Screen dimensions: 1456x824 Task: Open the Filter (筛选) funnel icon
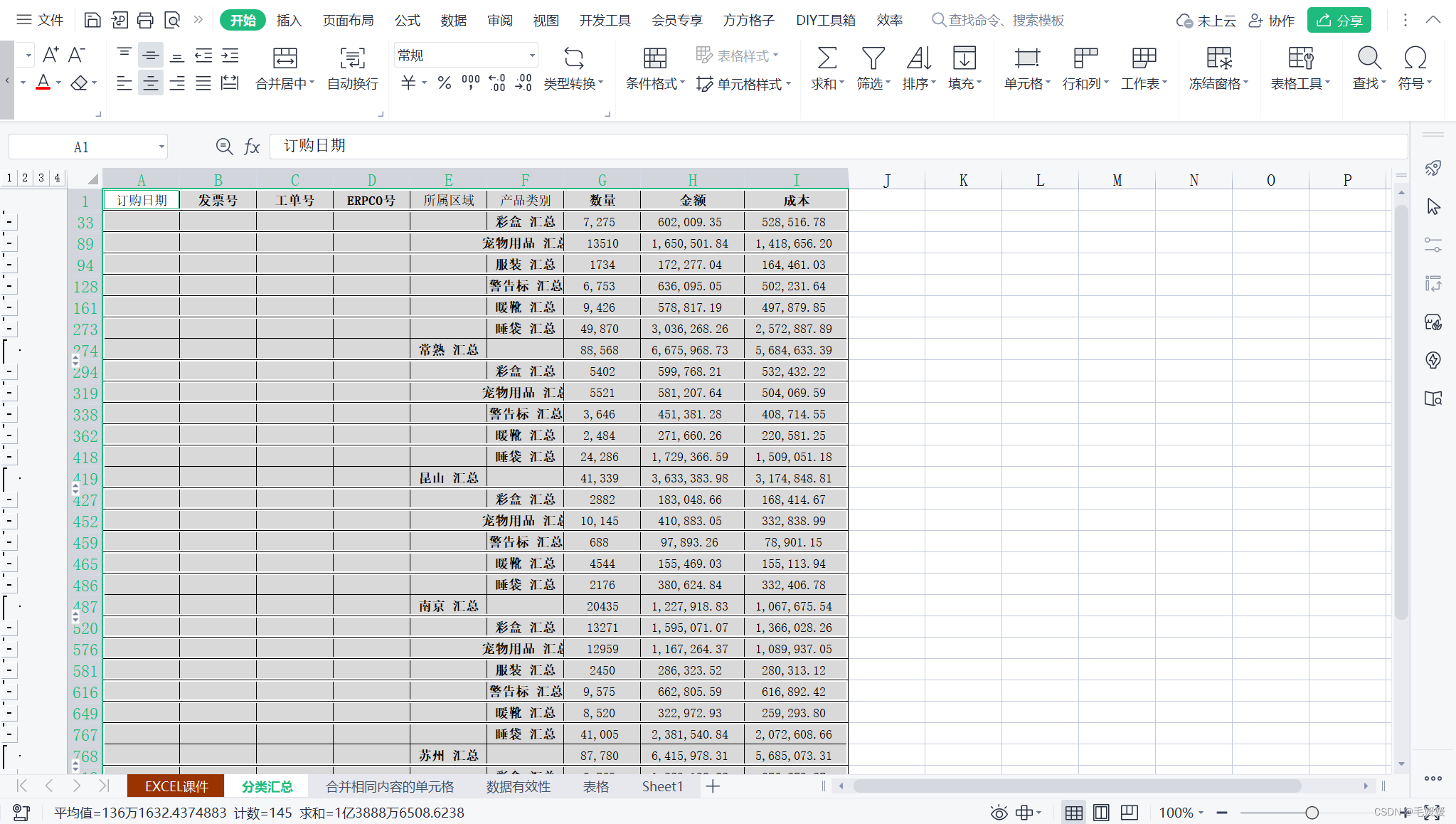point(872,58)
